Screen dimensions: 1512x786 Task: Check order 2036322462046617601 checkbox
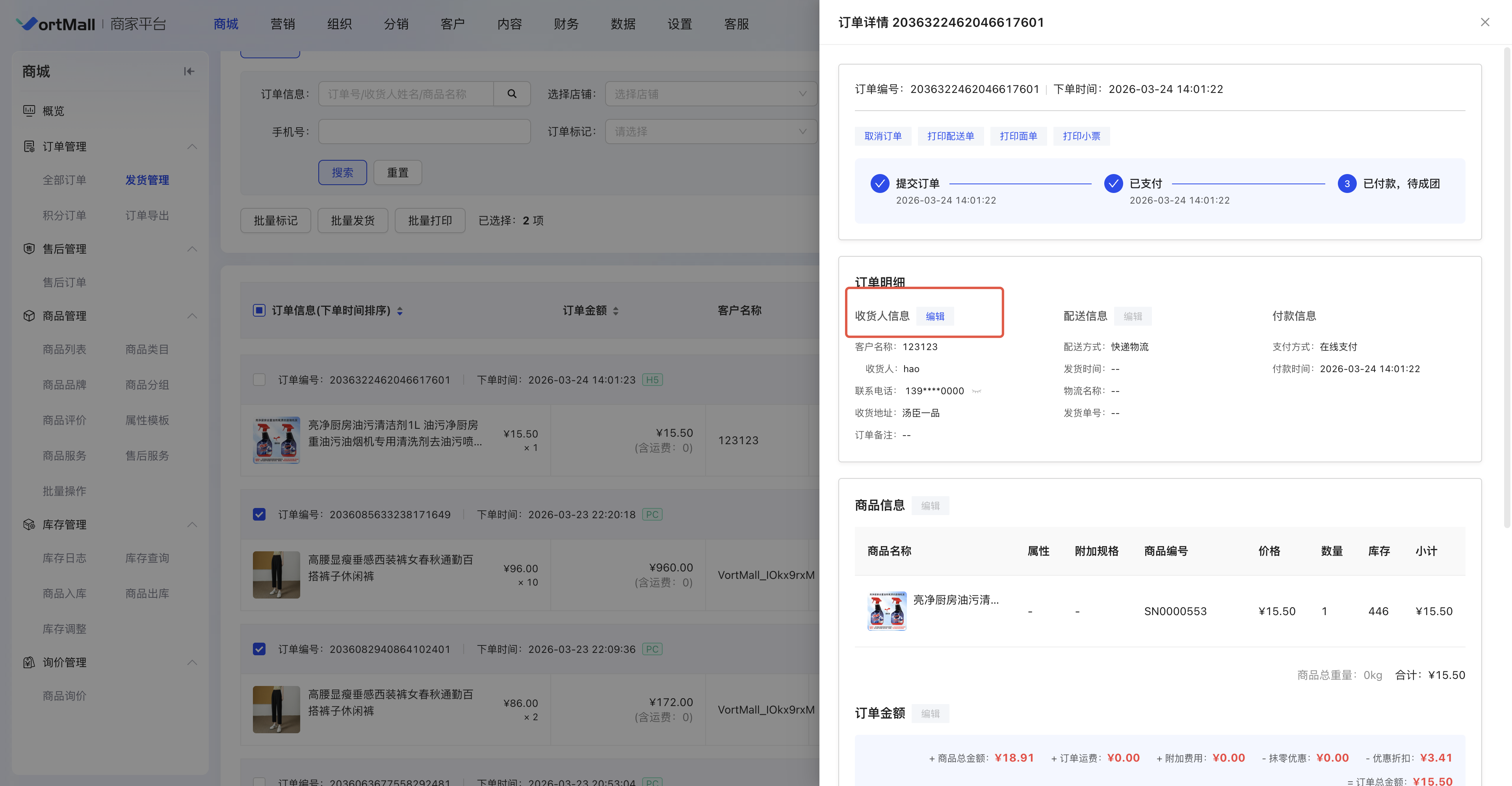coord(259,380)
